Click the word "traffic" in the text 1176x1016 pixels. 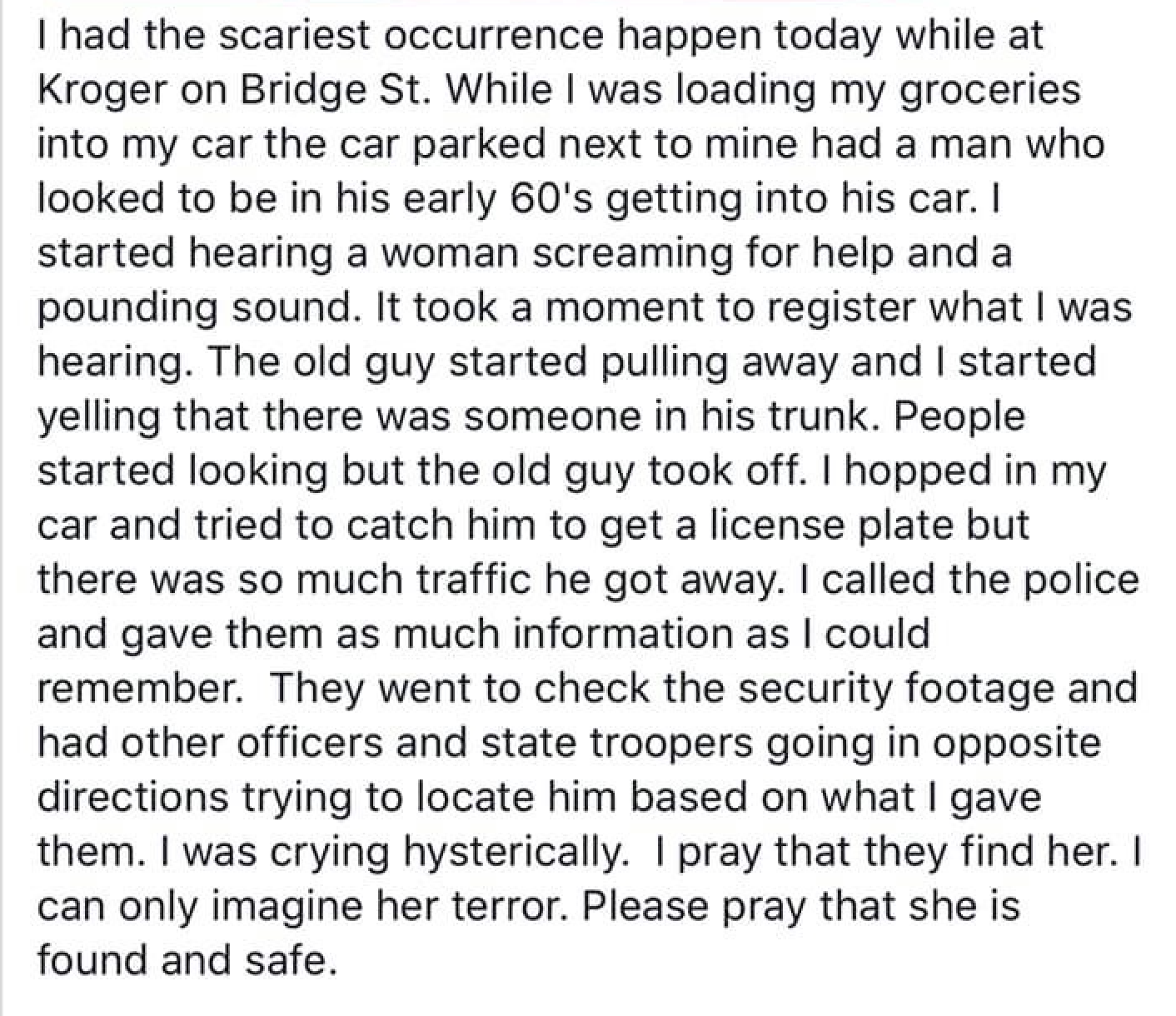tap(458, 580)
